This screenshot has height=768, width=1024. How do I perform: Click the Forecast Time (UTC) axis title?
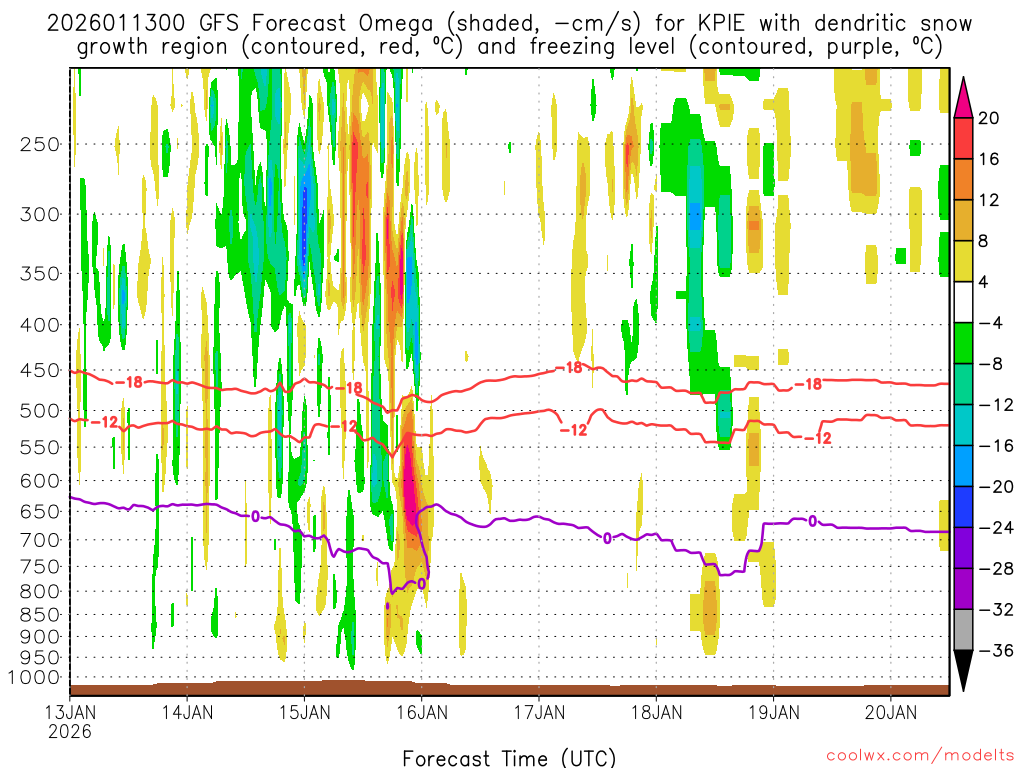[510, 757]
